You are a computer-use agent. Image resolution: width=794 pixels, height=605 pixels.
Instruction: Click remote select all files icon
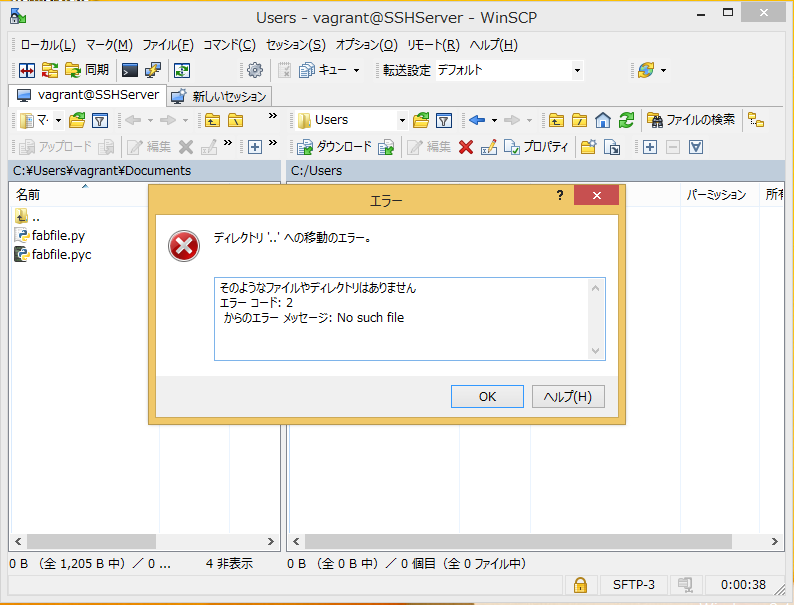point(696,147)
